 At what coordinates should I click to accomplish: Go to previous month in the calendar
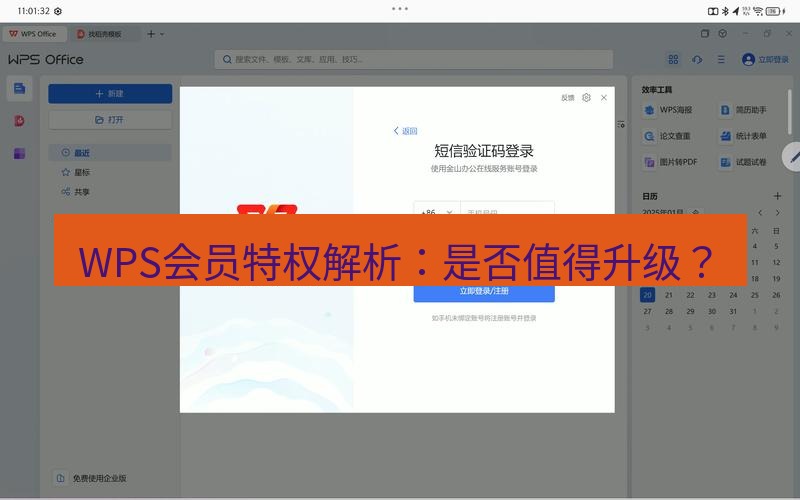(760, 212)
